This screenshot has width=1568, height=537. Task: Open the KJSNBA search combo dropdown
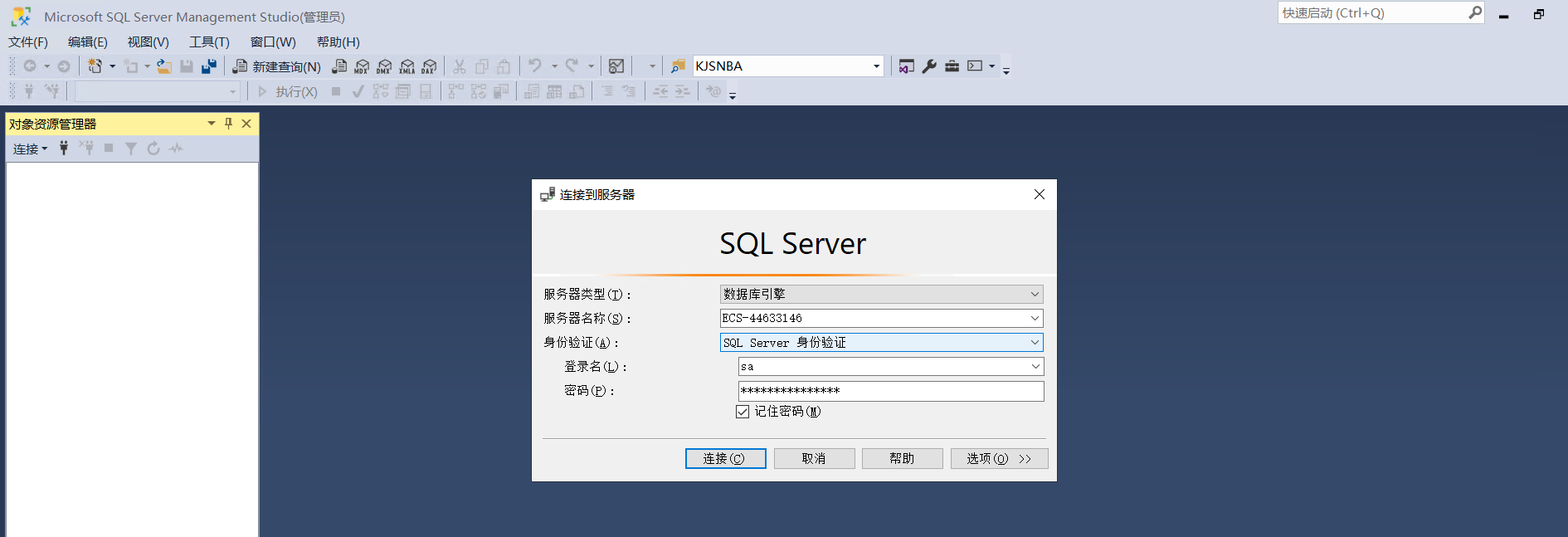click(x=876, y=66)
